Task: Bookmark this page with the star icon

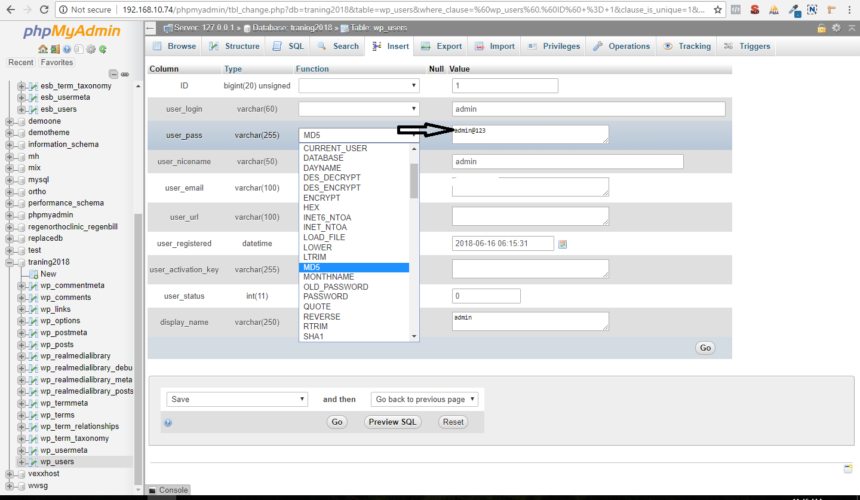Action: [717, 9]
